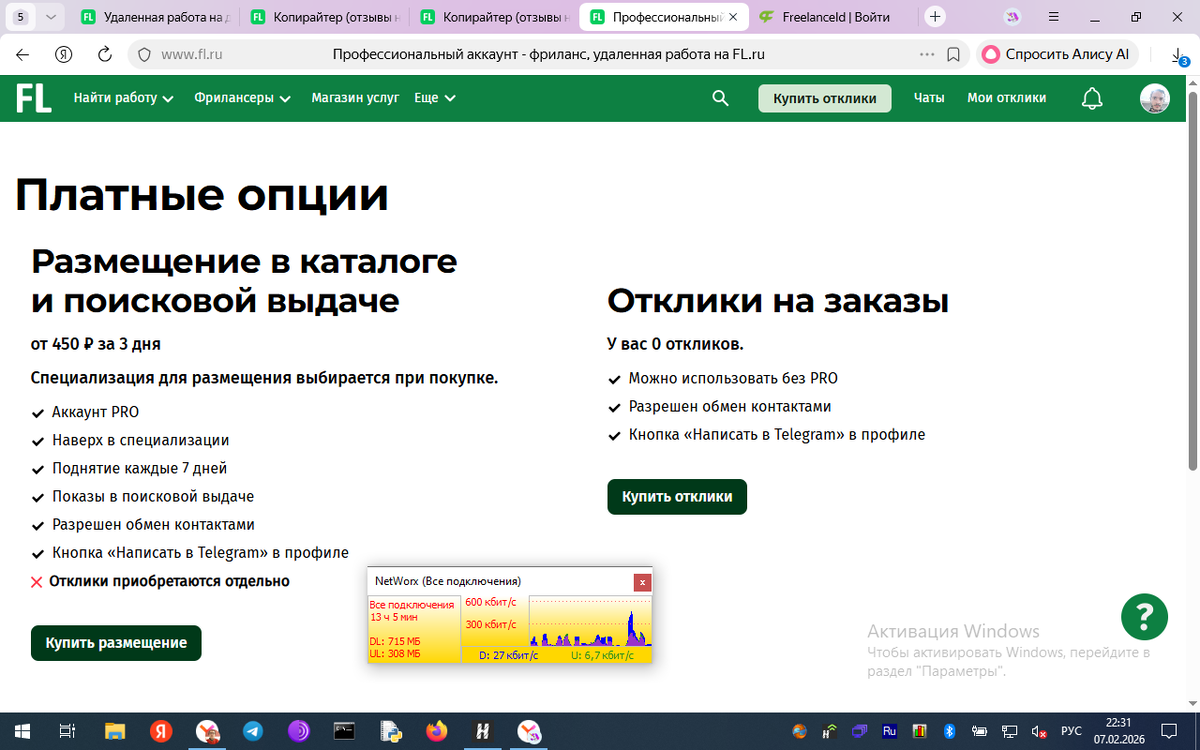Click the site protection shield icon
The height and width of the screenshot is (750, 1200).
coord(143,54)
